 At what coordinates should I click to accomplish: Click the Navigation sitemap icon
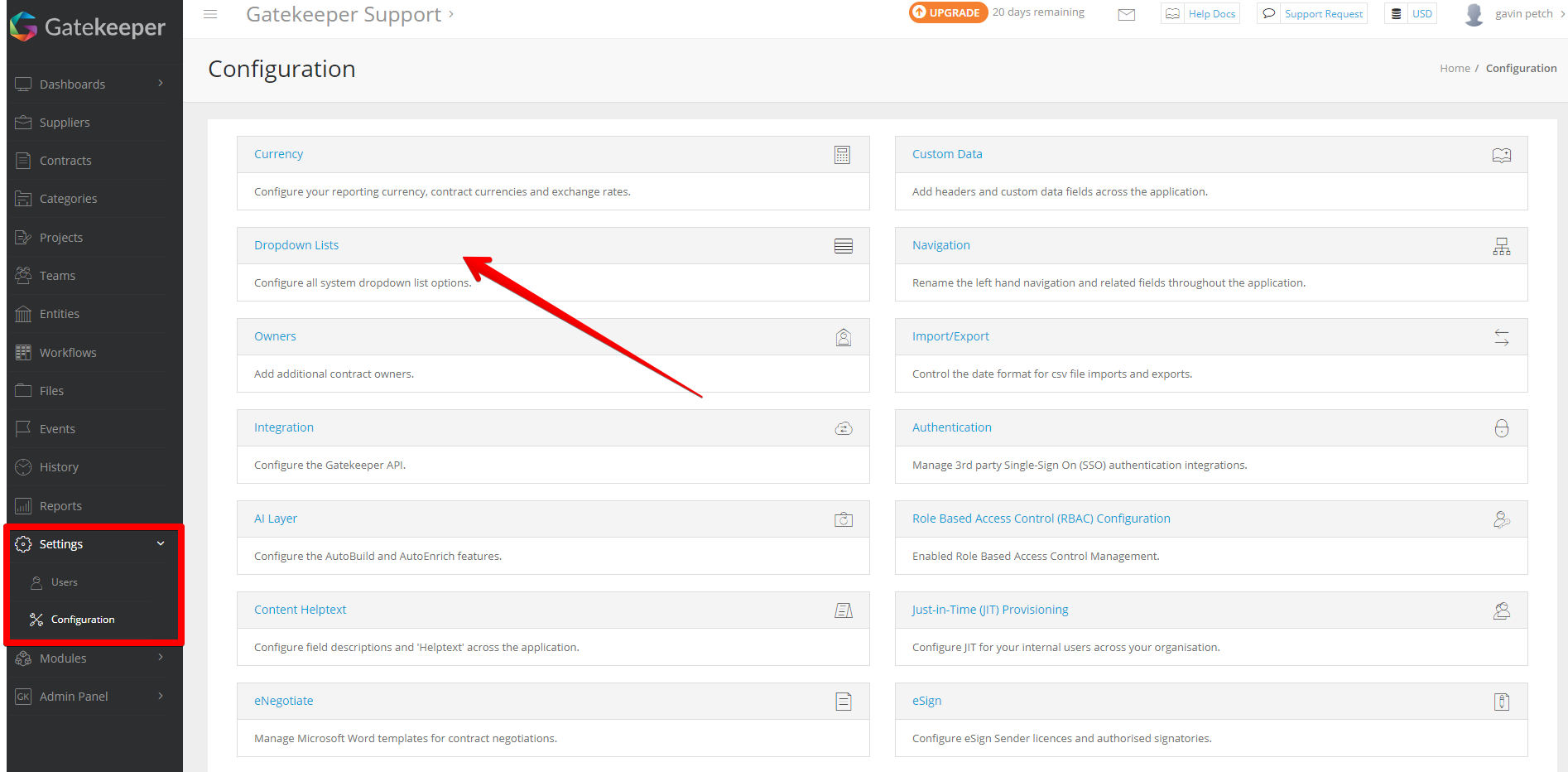(1501, 246)
